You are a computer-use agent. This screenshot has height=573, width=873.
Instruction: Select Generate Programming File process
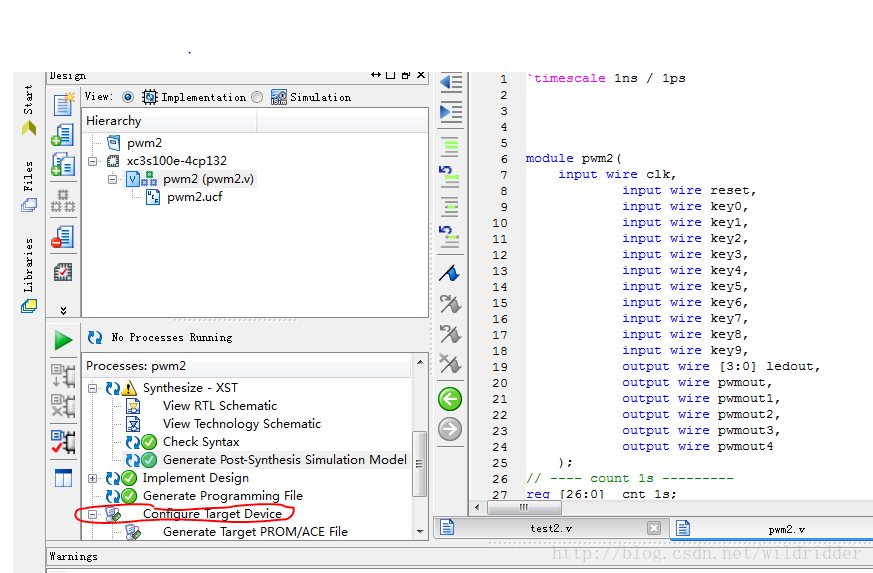click(223, 496)
